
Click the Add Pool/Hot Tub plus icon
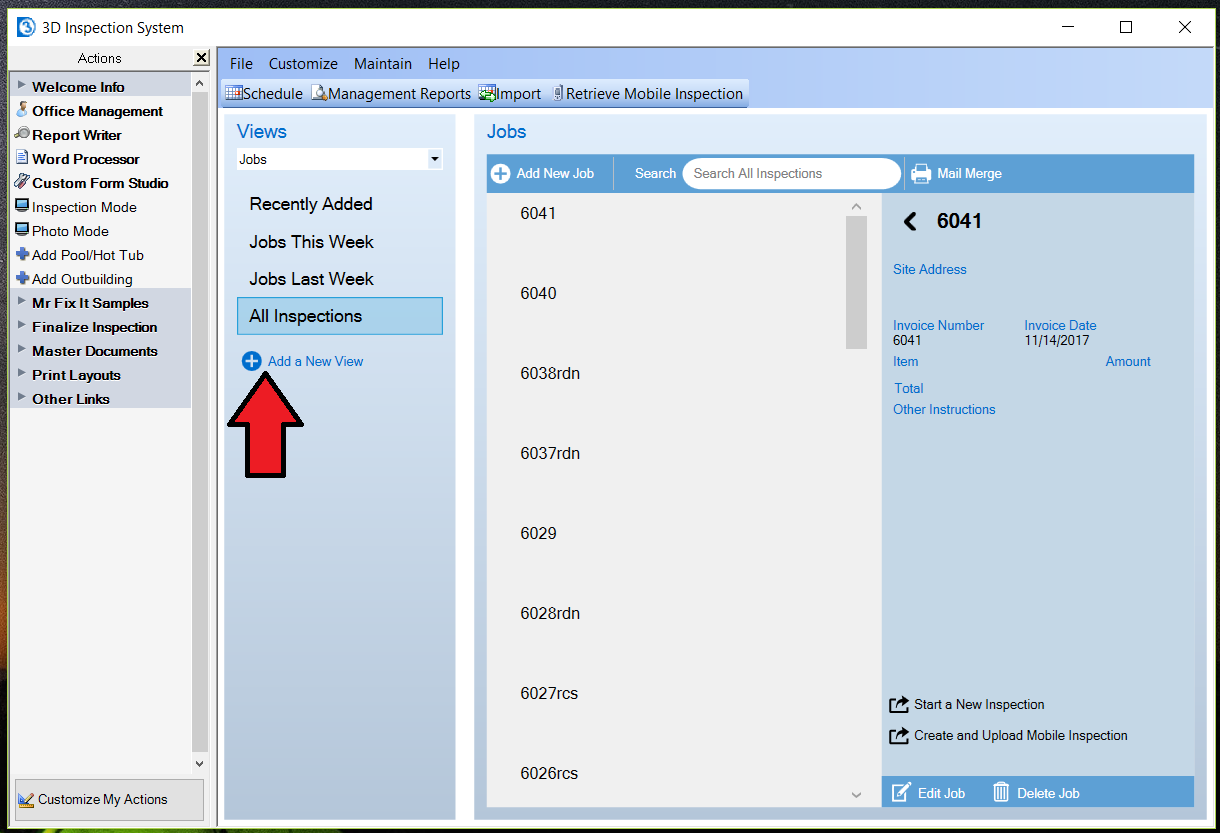tap(22, 254)
